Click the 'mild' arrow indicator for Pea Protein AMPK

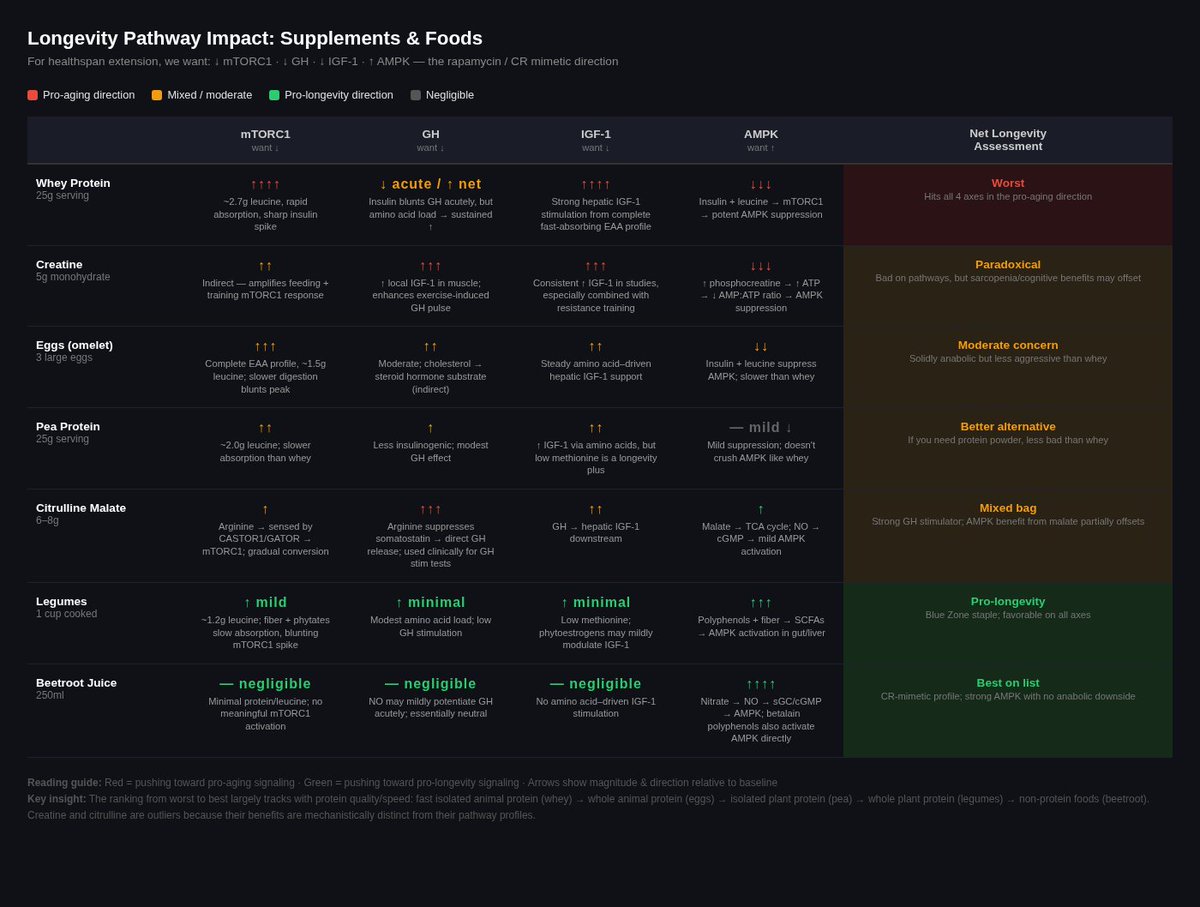click(761, 427)
